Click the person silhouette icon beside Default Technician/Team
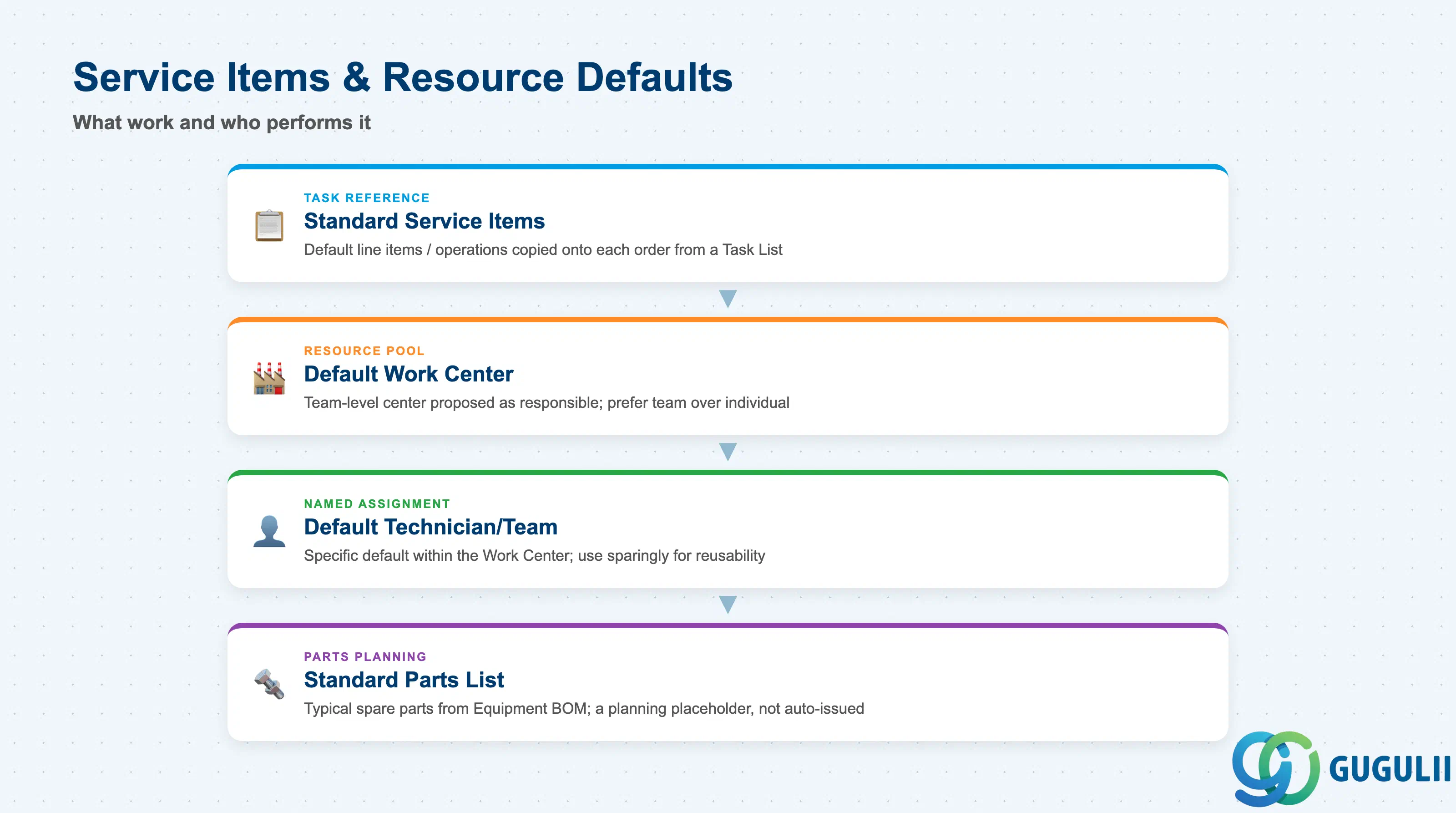The image size is (1456, 813). tap(269, 531)
